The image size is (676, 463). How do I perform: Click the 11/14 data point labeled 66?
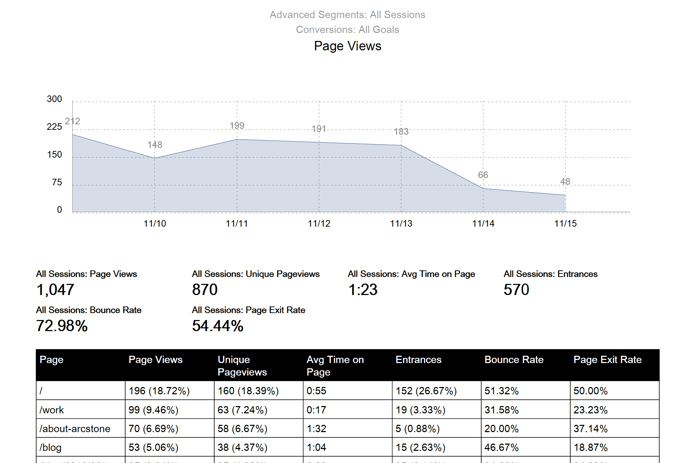click(483, 188)
